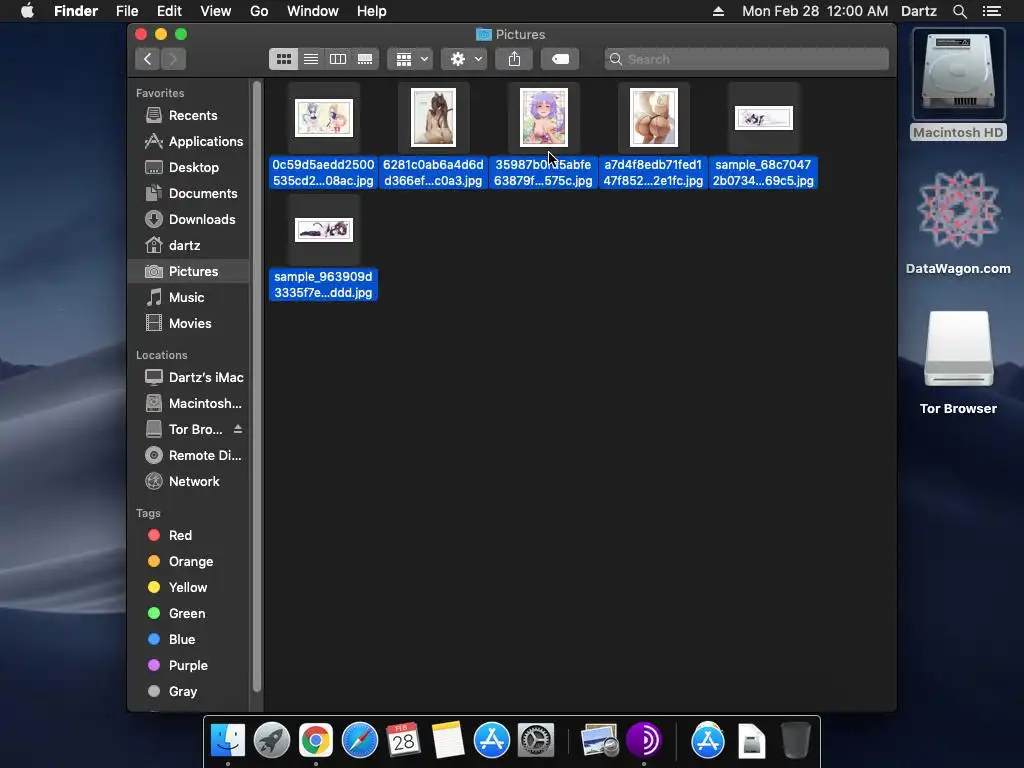Open the gear action menu

(x=464, y=59)
